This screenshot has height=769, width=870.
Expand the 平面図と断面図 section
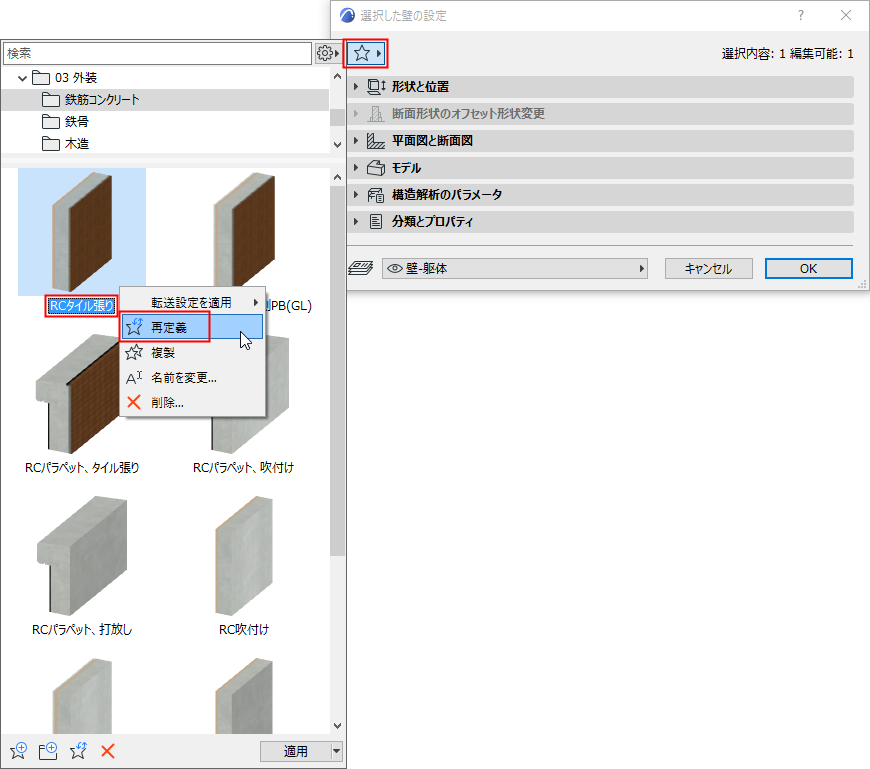[356, 141]
